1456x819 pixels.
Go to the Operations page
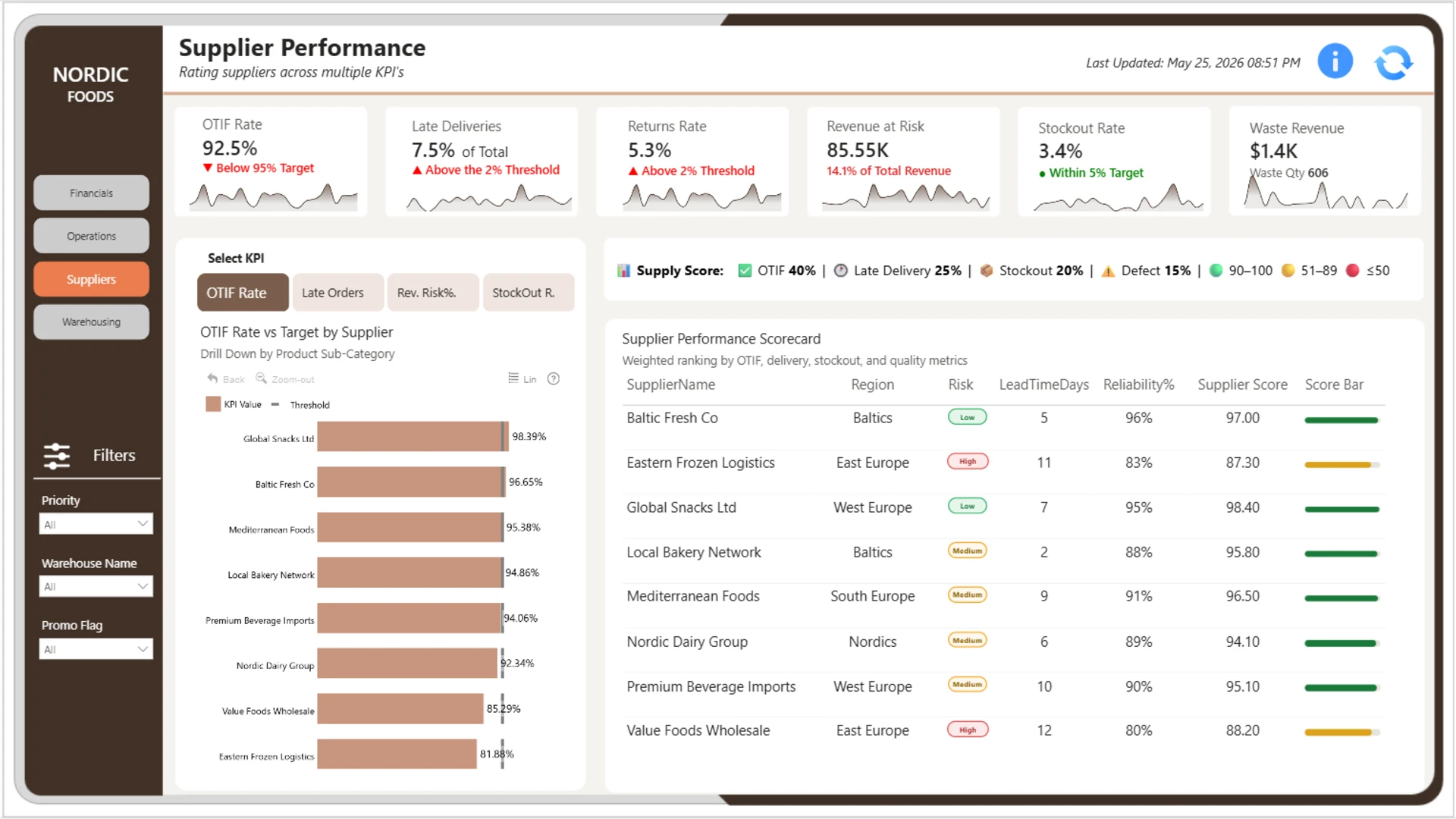coord(91,237)
